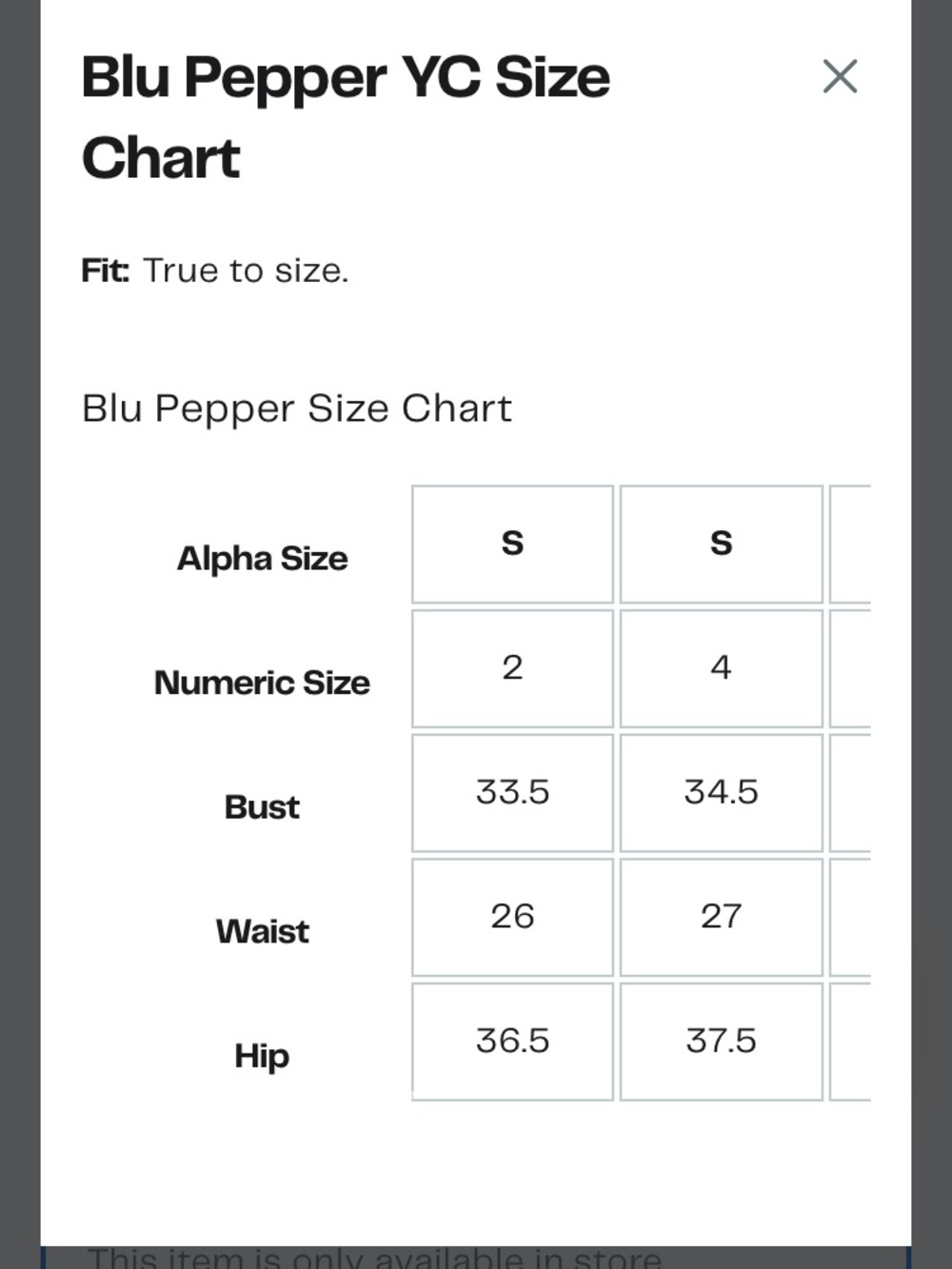Click the partially visible third column header cell

850,545
